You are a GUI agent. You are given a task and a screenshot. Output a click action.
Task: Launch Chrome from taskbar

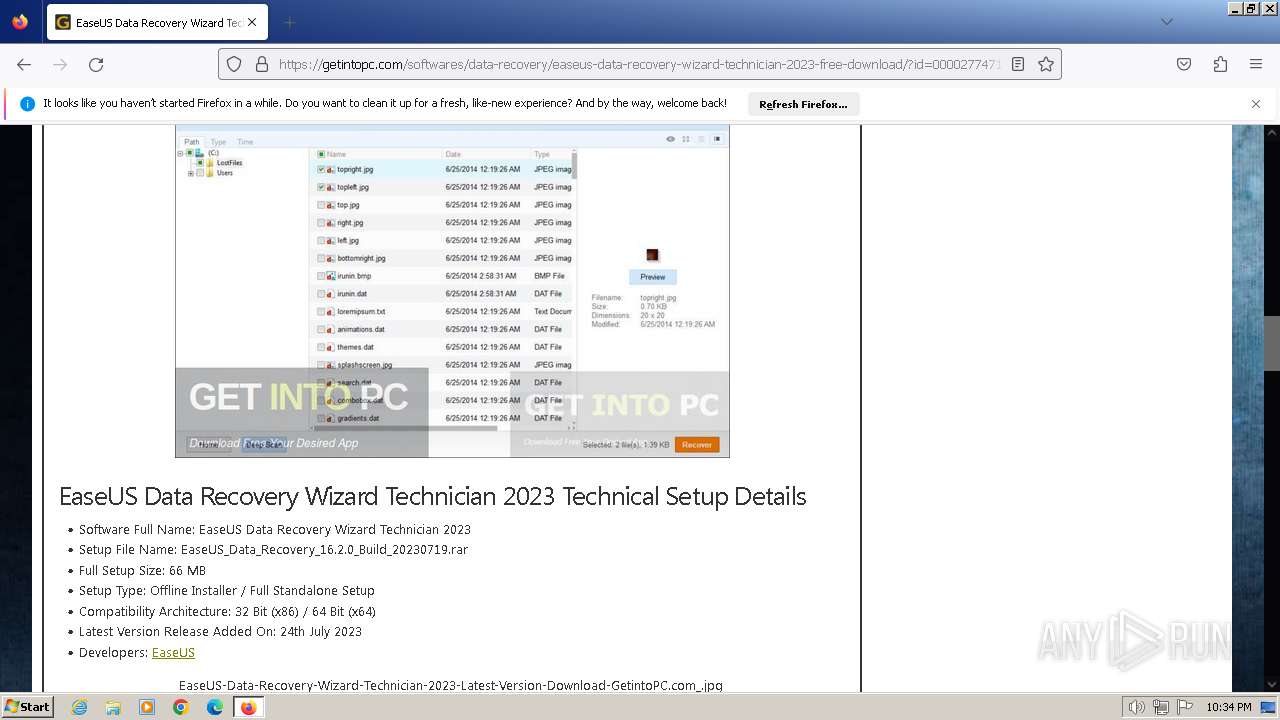tap(181, 707)
